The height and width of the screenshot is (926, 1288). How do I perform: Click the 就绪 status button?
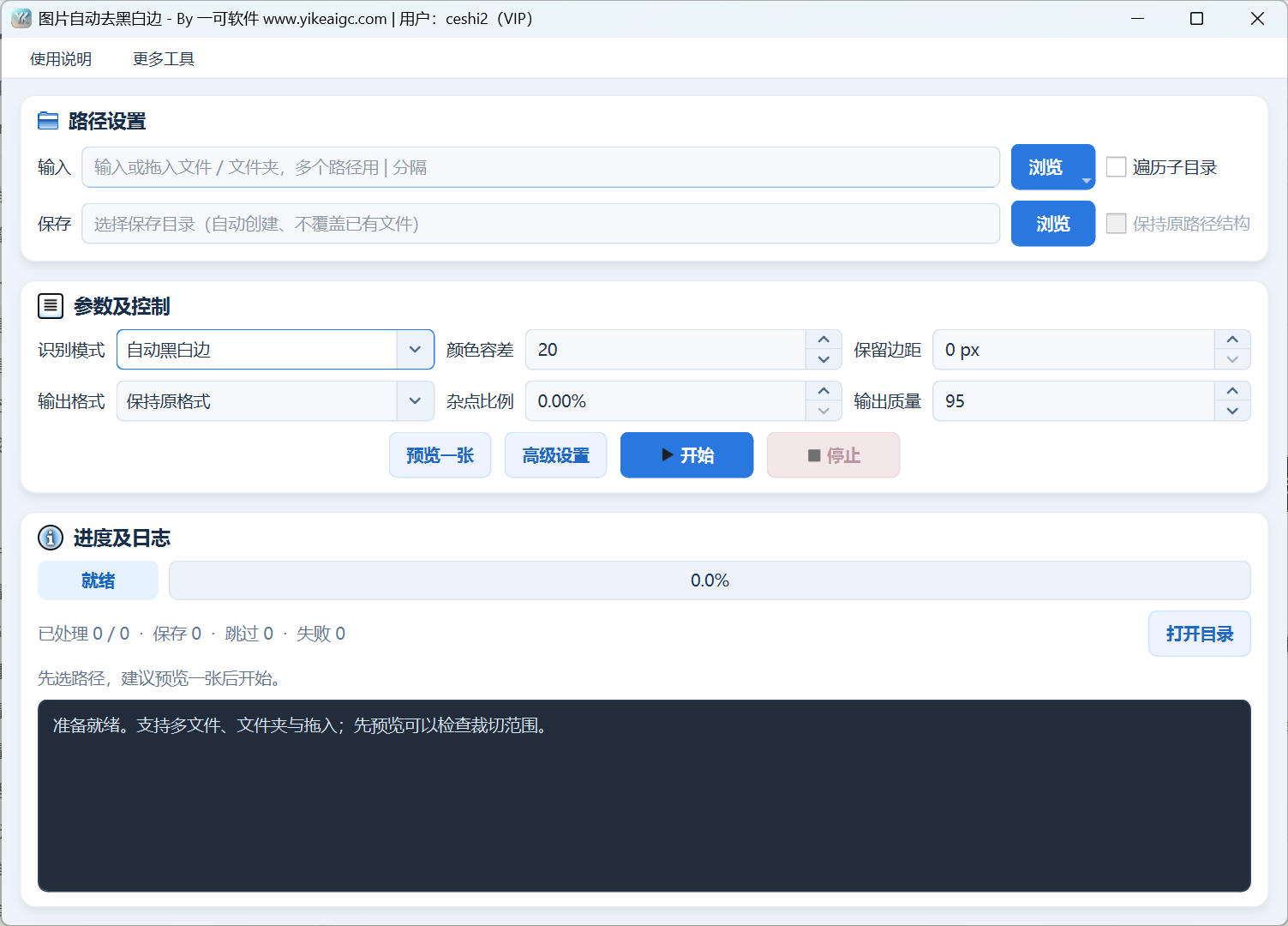click(x=99, y=580)
